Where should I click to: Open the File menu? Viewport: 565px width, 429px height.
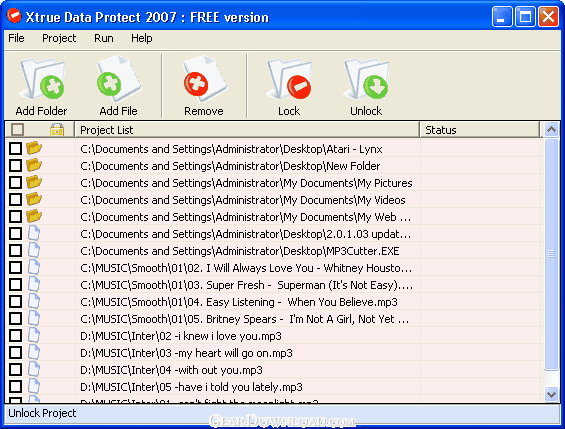point(16,38)
